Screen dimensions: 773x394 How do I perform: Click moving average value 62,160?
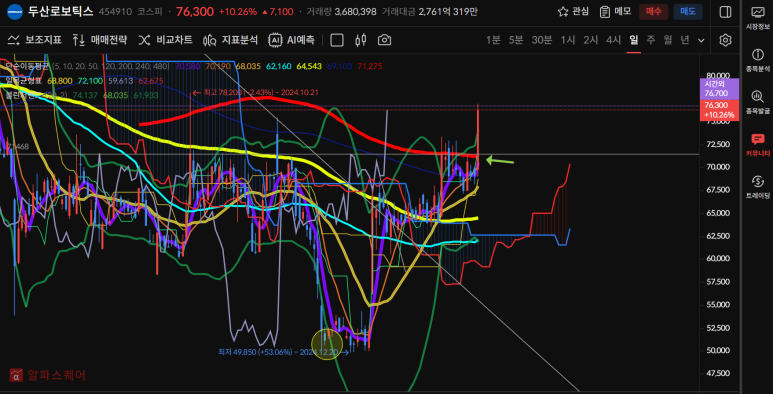tap(278, 66)
